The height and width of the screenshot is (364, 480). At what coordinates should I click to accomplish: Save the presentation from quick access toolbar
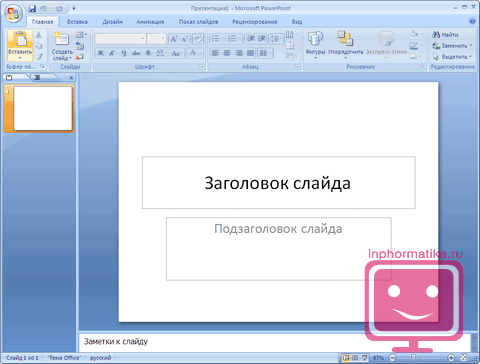click(x=32, y=8)
